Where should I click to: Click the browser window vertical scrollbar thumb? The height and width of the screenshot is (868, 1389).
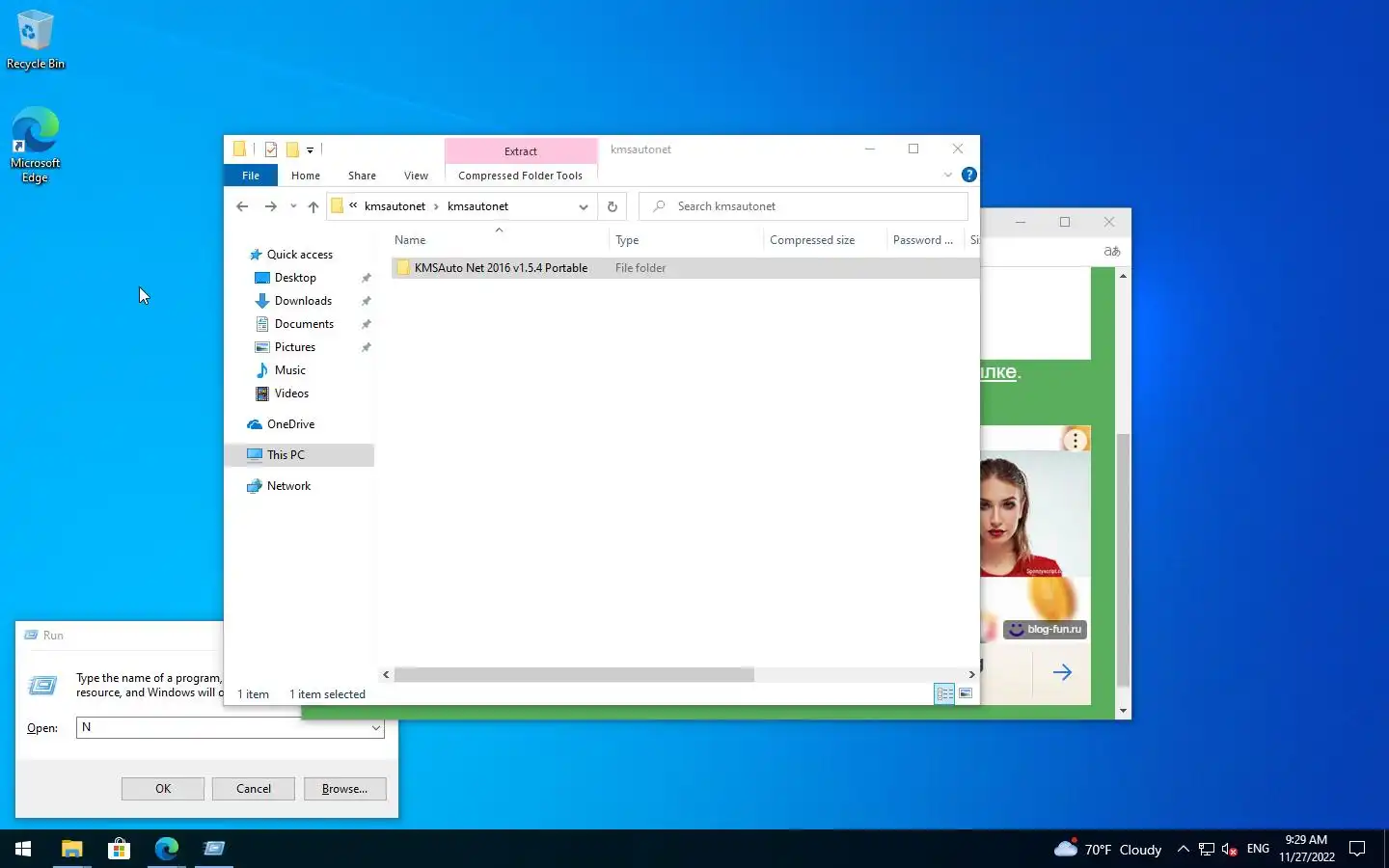click(1123, 559)
